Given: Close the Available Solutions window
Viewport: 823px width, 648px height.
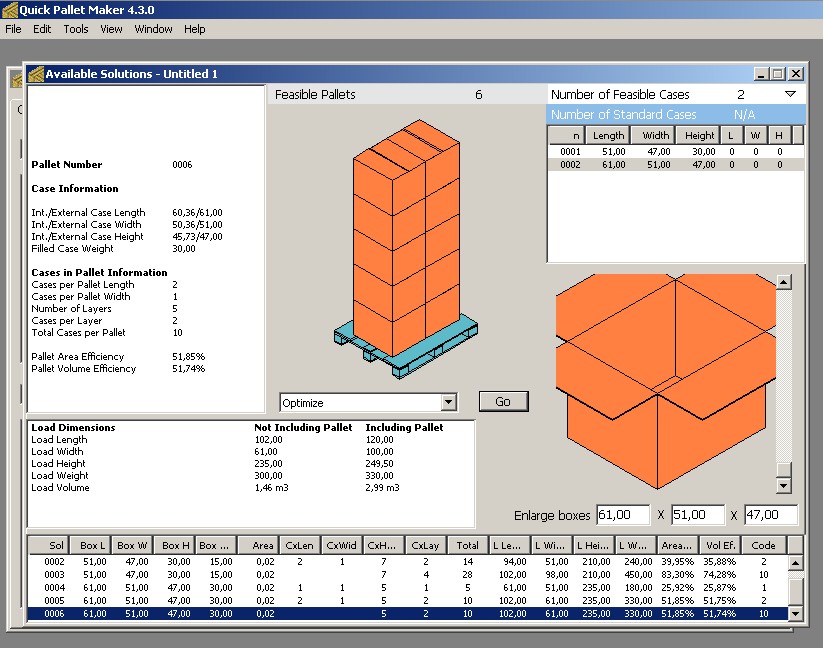Looking at the screenshot, I should pyautogui.click(x=796, y=74).
